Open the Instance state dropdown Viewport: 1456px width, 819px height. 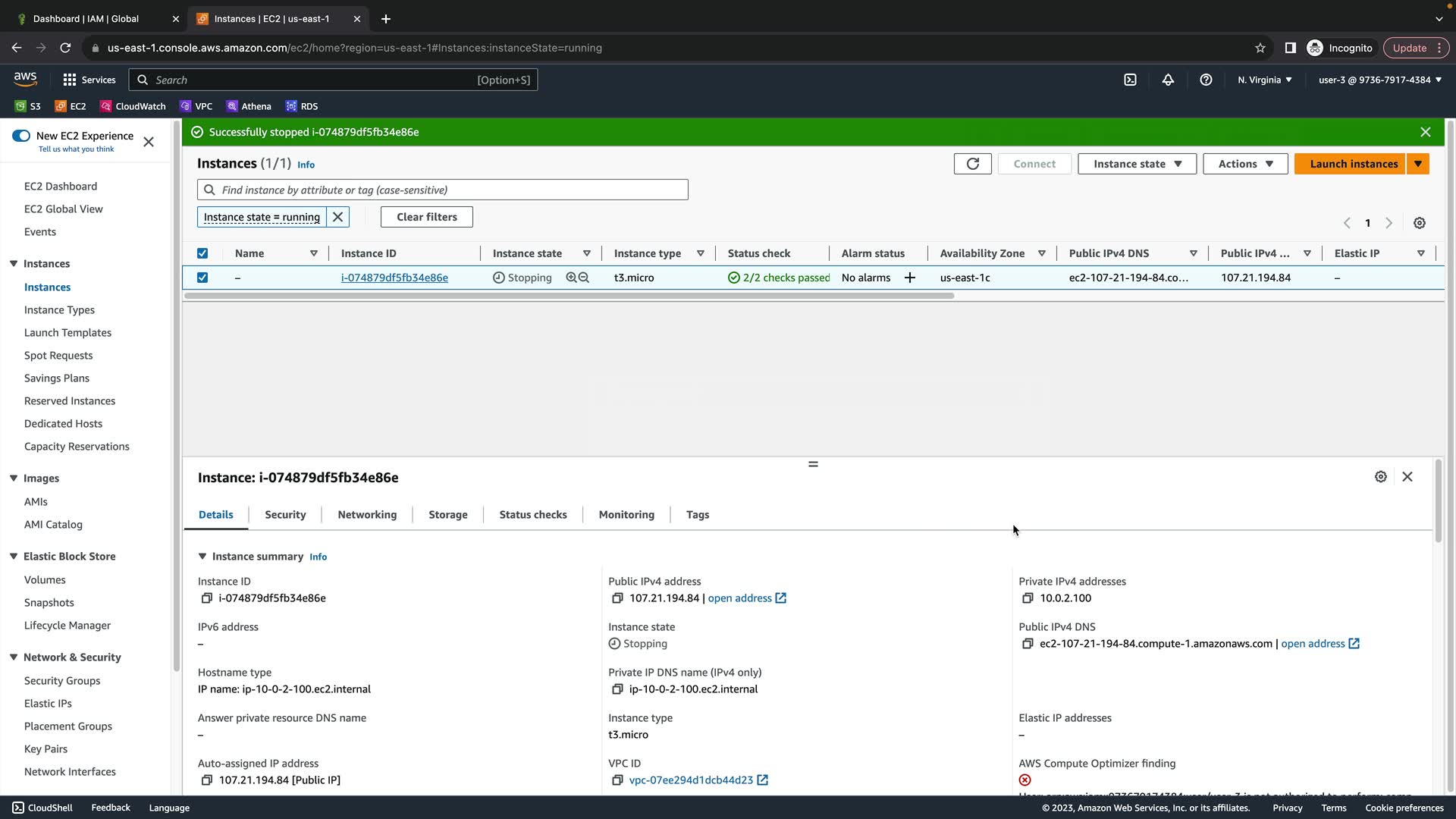(x=1137, y=164)
